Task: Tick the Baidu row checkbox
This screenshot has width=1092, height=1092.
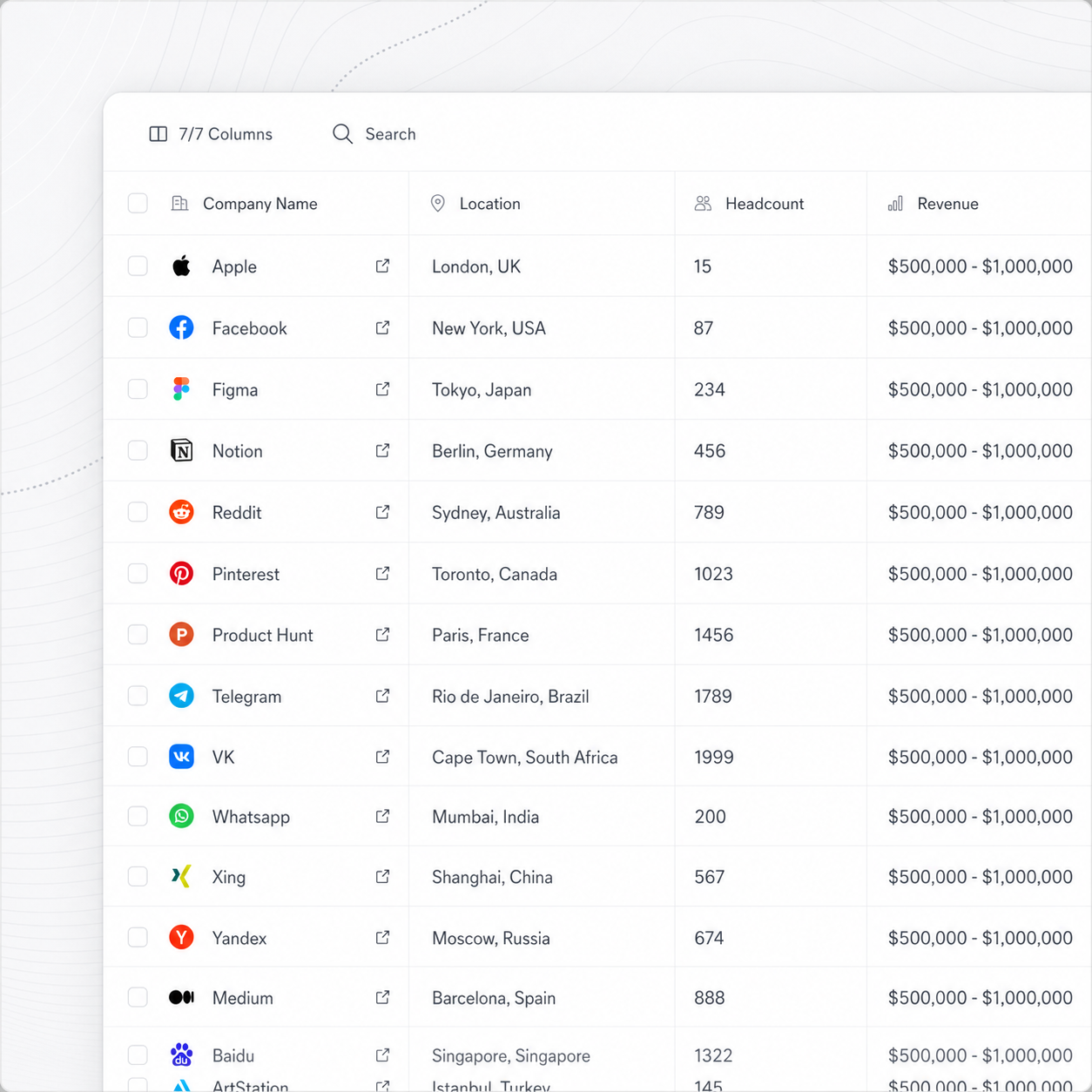Action: (x=138, y=1055)
